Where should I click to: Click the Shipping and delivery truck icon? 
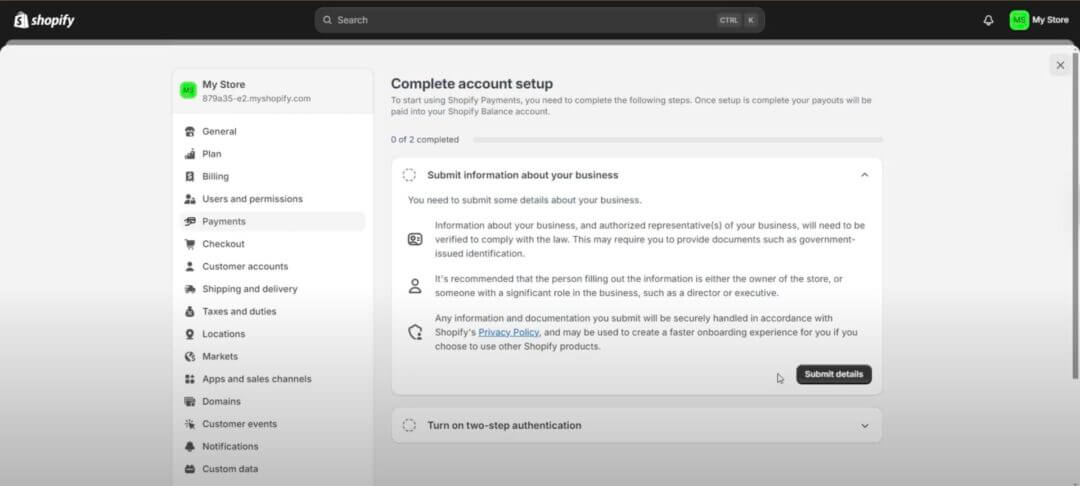coord(190,289)
